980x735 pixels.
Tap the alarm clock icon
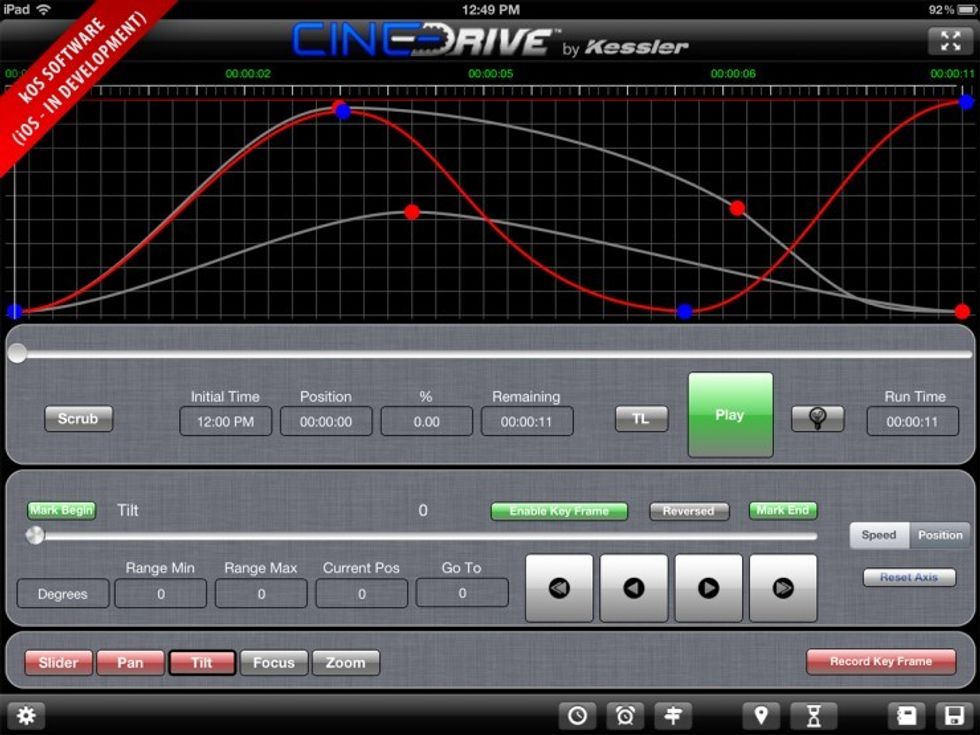coord(625,715)
